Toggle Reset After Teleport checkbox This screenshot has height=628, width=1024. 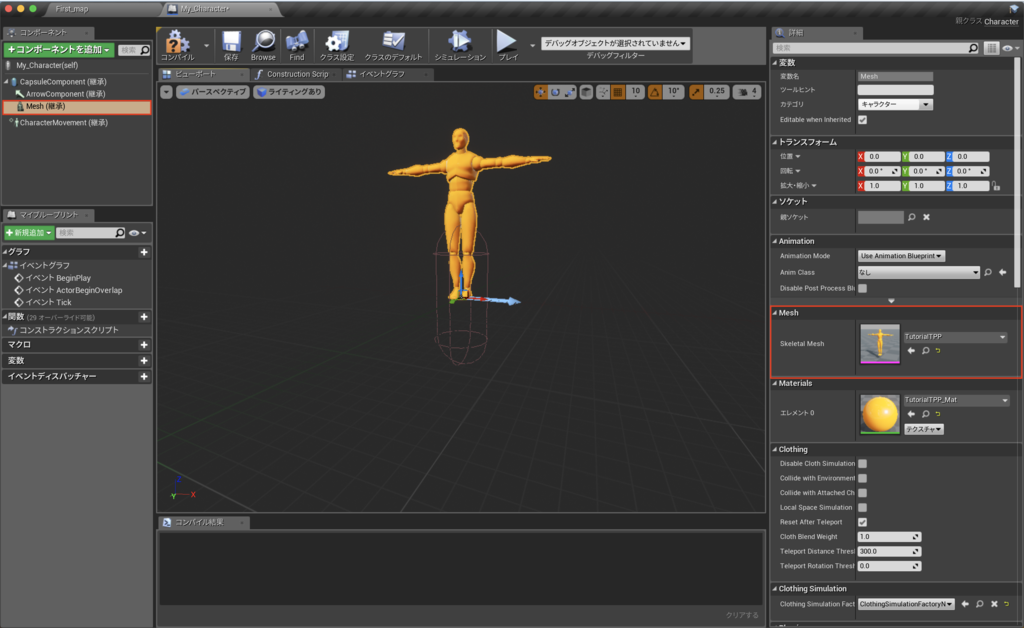pos(863,522)
